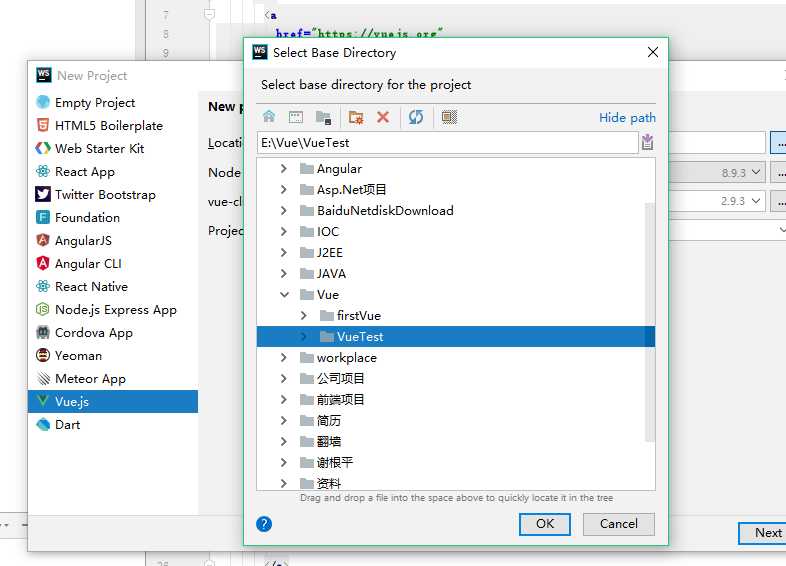This screenshot has height=566, width=786.
Task: Expand the Asp.Net项目 folder
Action: [284, 190]
